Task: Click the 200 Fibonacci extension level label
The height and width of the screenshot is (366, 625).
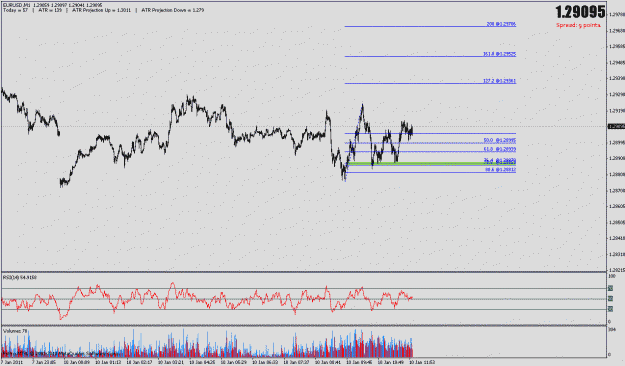Action: tap(501, 24)
